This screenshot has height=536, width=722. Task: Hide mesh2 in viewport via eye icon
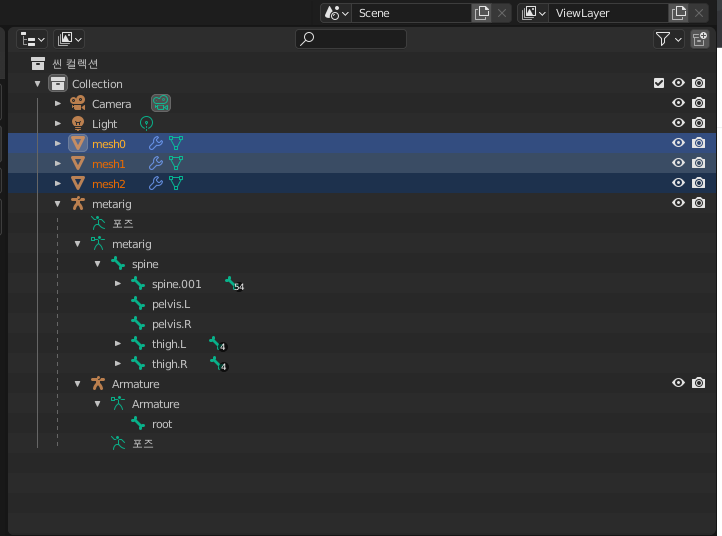678,183
